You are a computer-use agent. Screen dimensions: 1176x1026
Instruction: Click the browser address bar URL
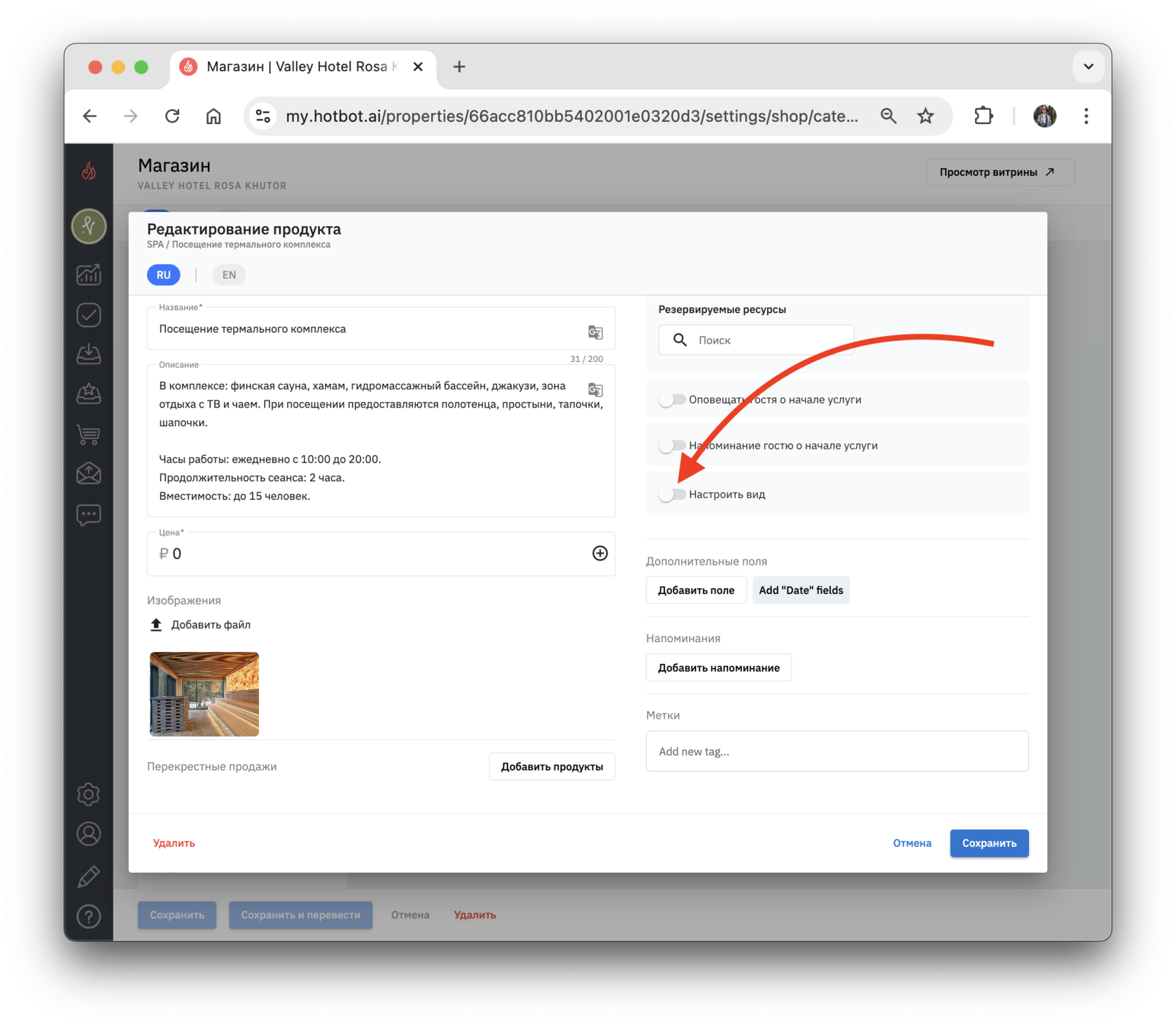pyautogui.click(x=571, y=116)
